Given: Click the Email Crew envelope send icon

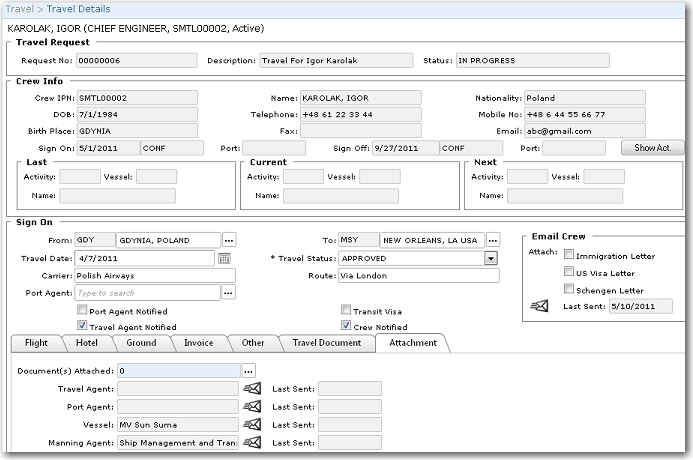Looking at the screenshot, I should [x=541, y=306].
